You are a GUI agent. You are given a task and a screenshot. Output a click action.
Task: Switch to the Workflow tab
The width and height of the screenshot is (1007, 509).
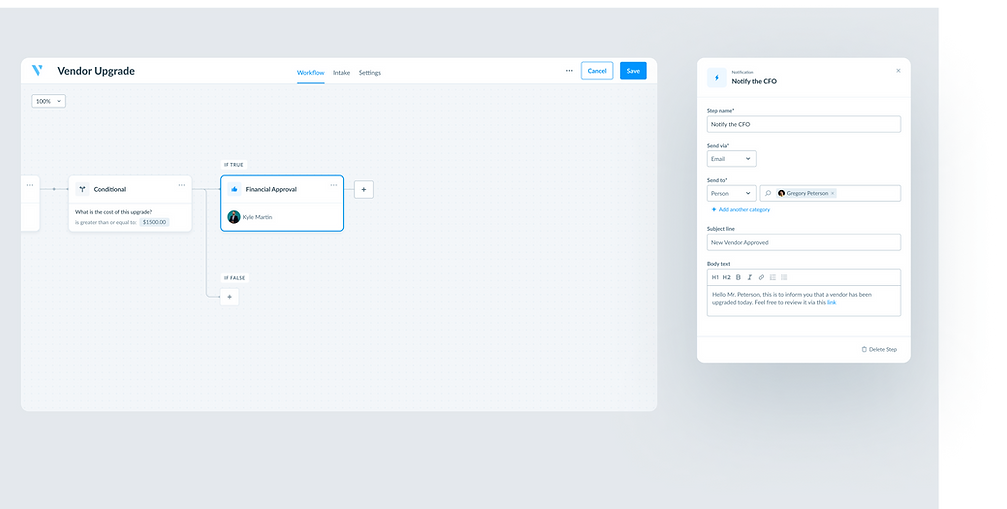point(310,73)
